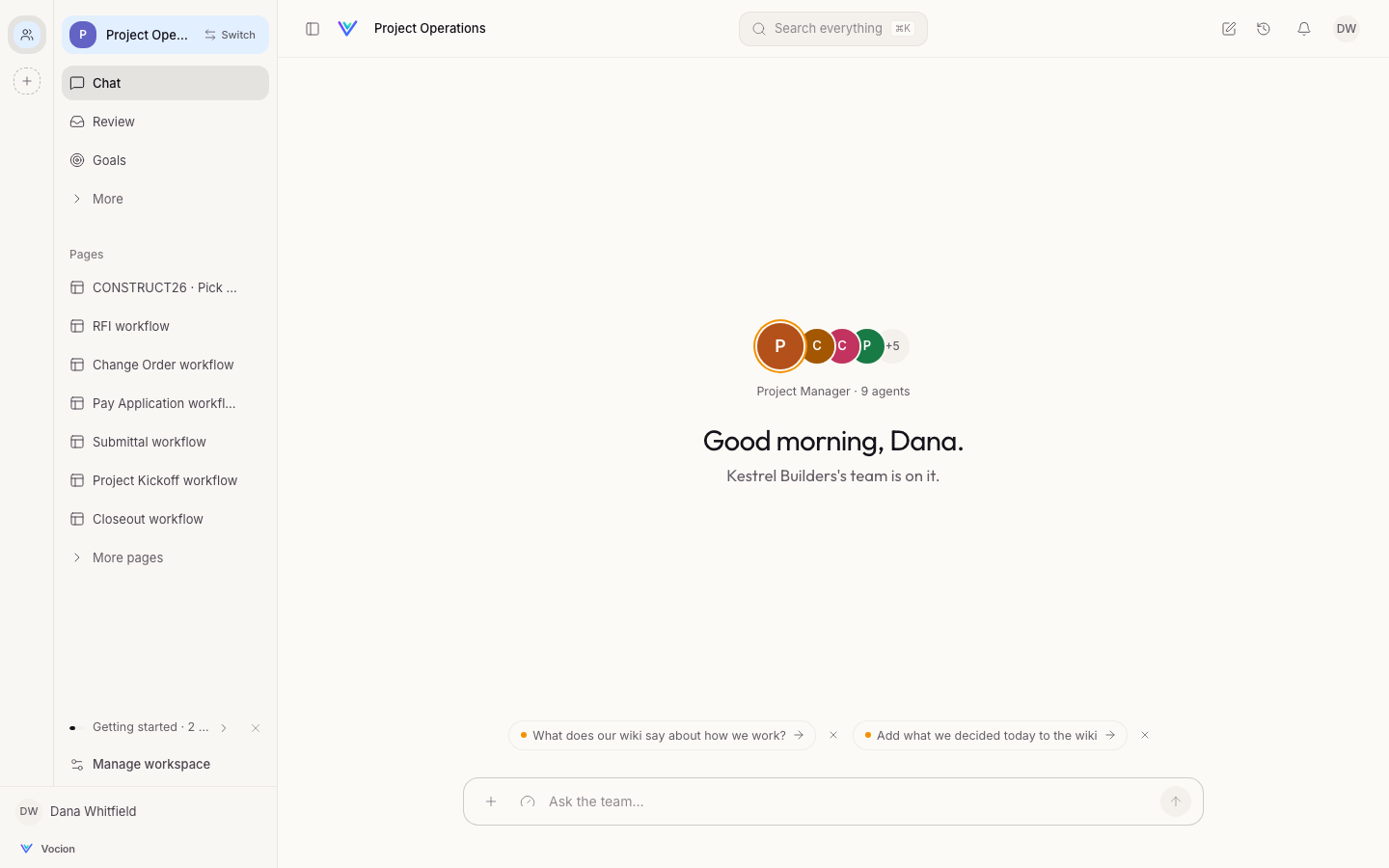1389x868 pixels.
Task: Open Pay Application workflow page
Action: pos(166,403)
